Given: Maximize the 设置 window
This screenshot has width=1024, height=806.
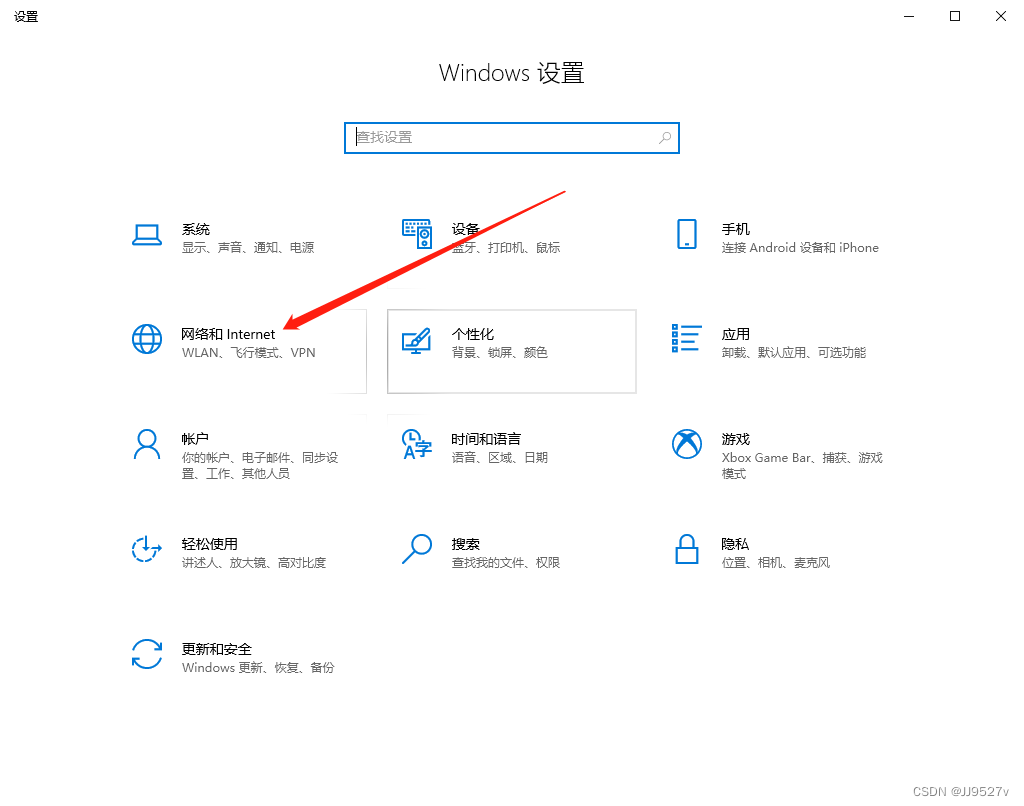Looking at the screenshot, I should (955, 16).
